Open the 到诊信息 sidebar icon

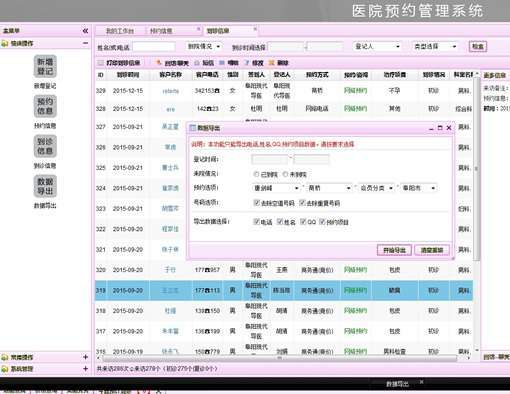click(x=45, y=146)
